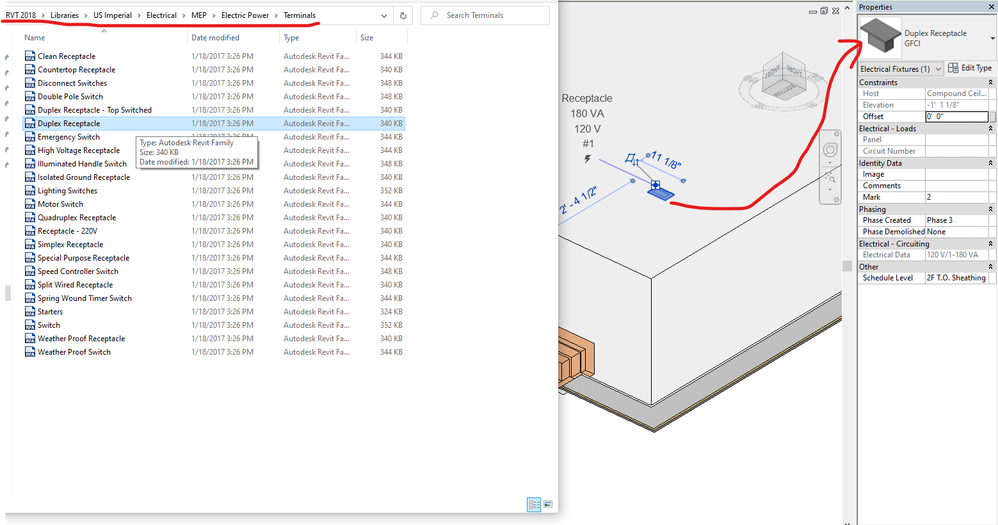Restore down the Revit view window
998x525 pixels.
point(824,11)
